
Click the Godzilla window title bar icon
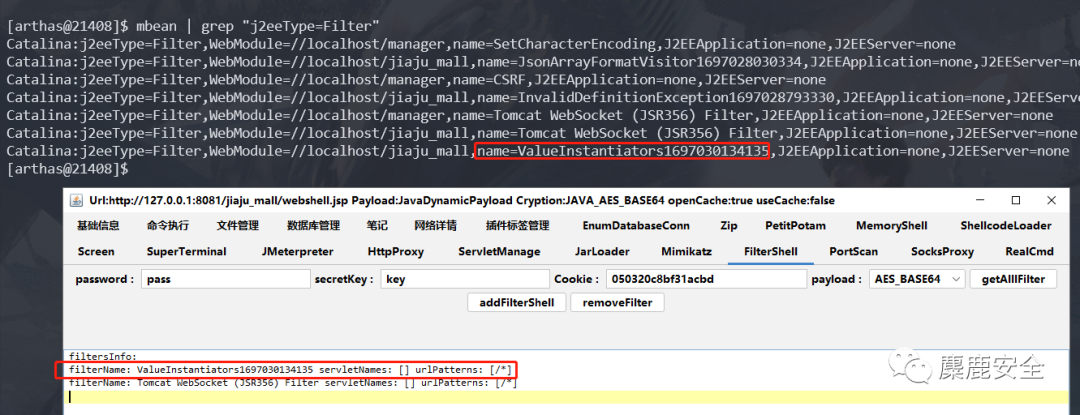[x=76, y=200]
